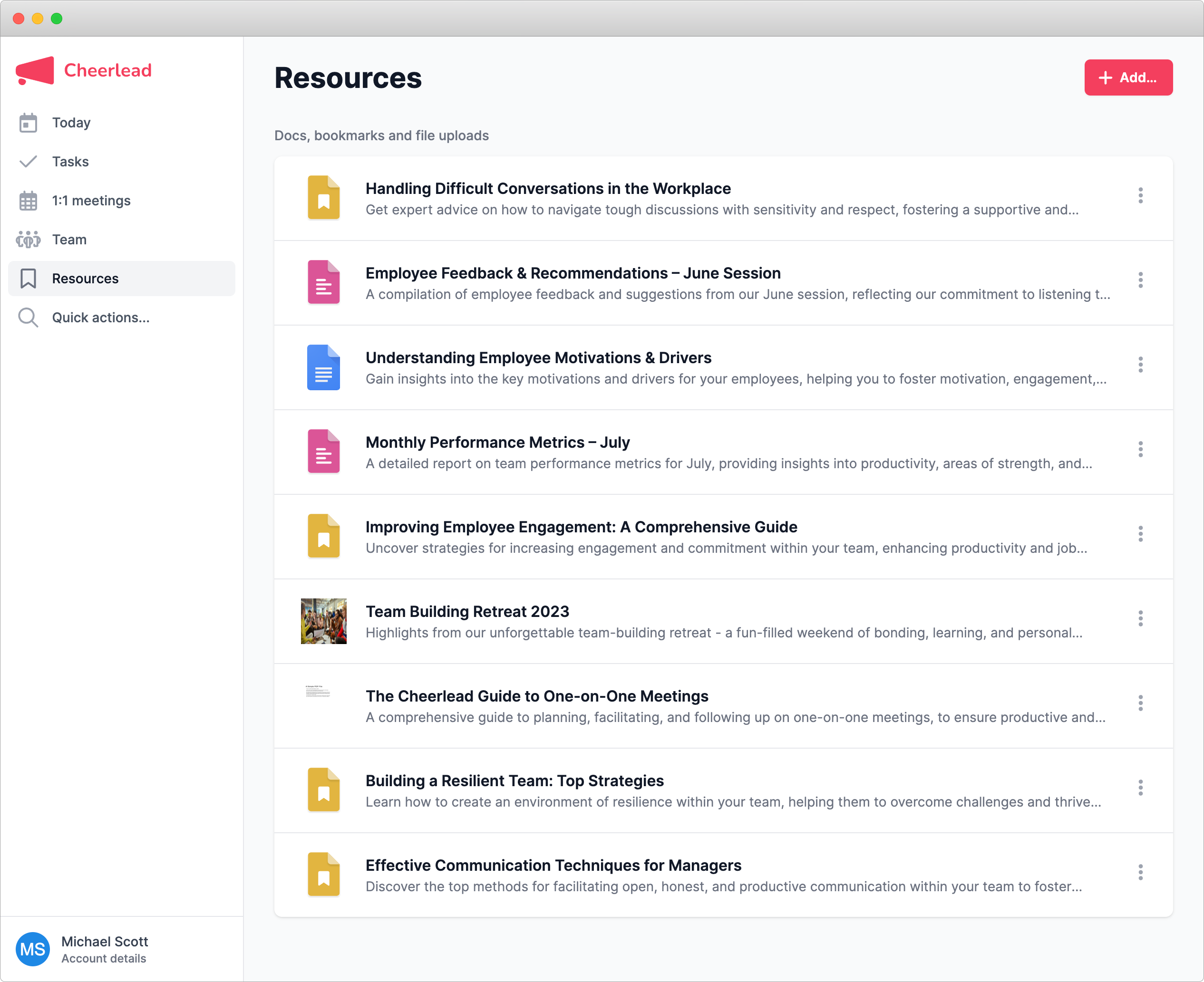Click the yellow bookmark icon for Handling Difficult Conversations
1204x982 pixels.
324,197
